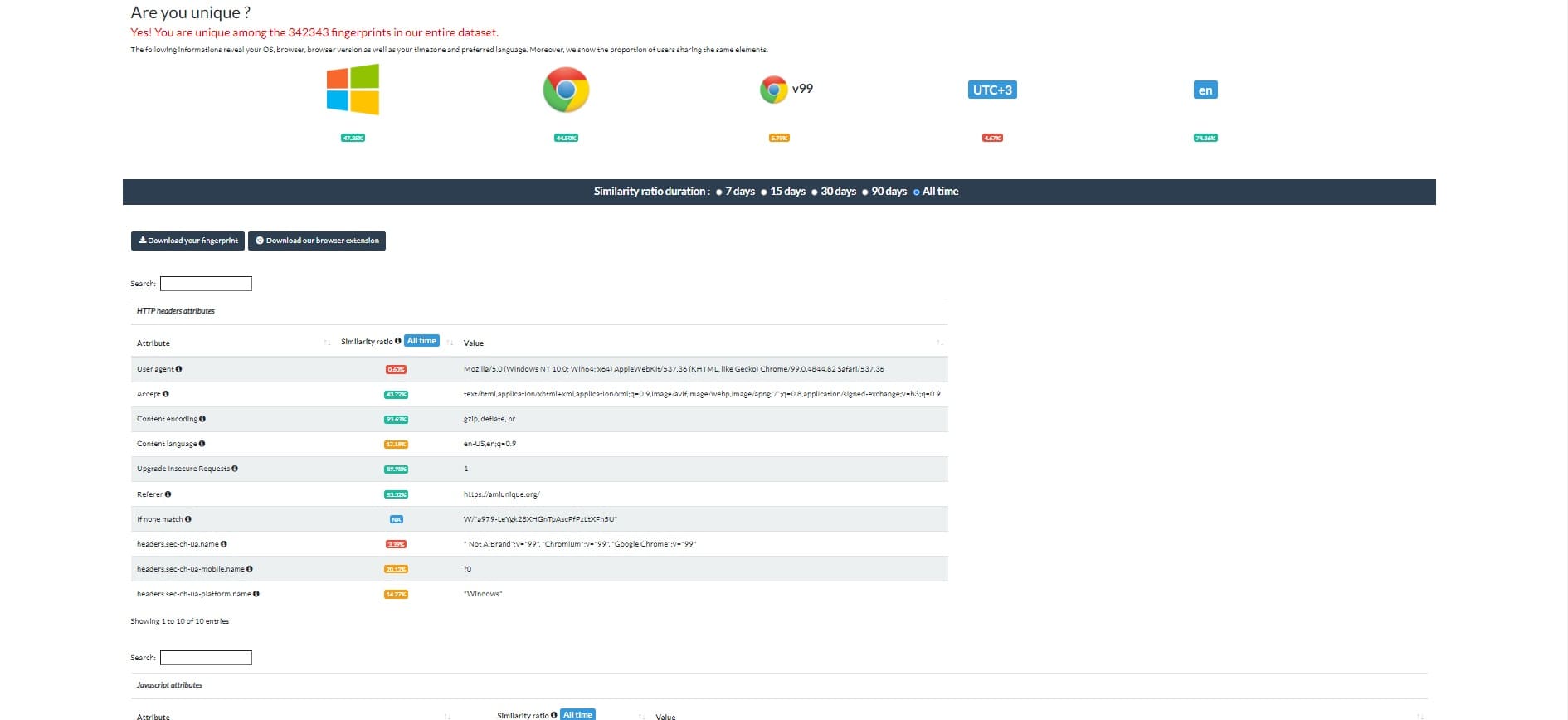Open the Content encoding info icon

(202, 419)
